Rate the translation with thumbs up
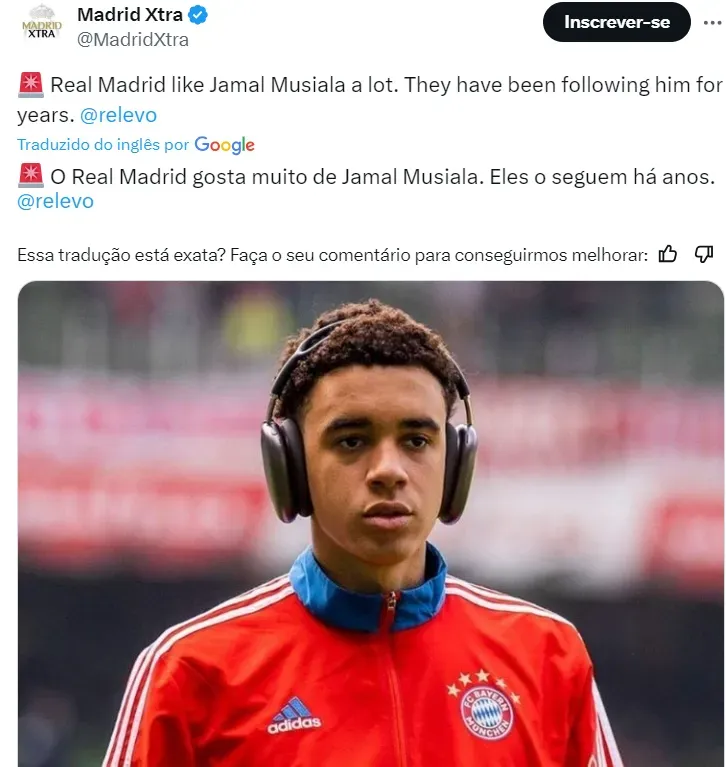The width and height of the screenshot is (726, 767). coord(667,254)
